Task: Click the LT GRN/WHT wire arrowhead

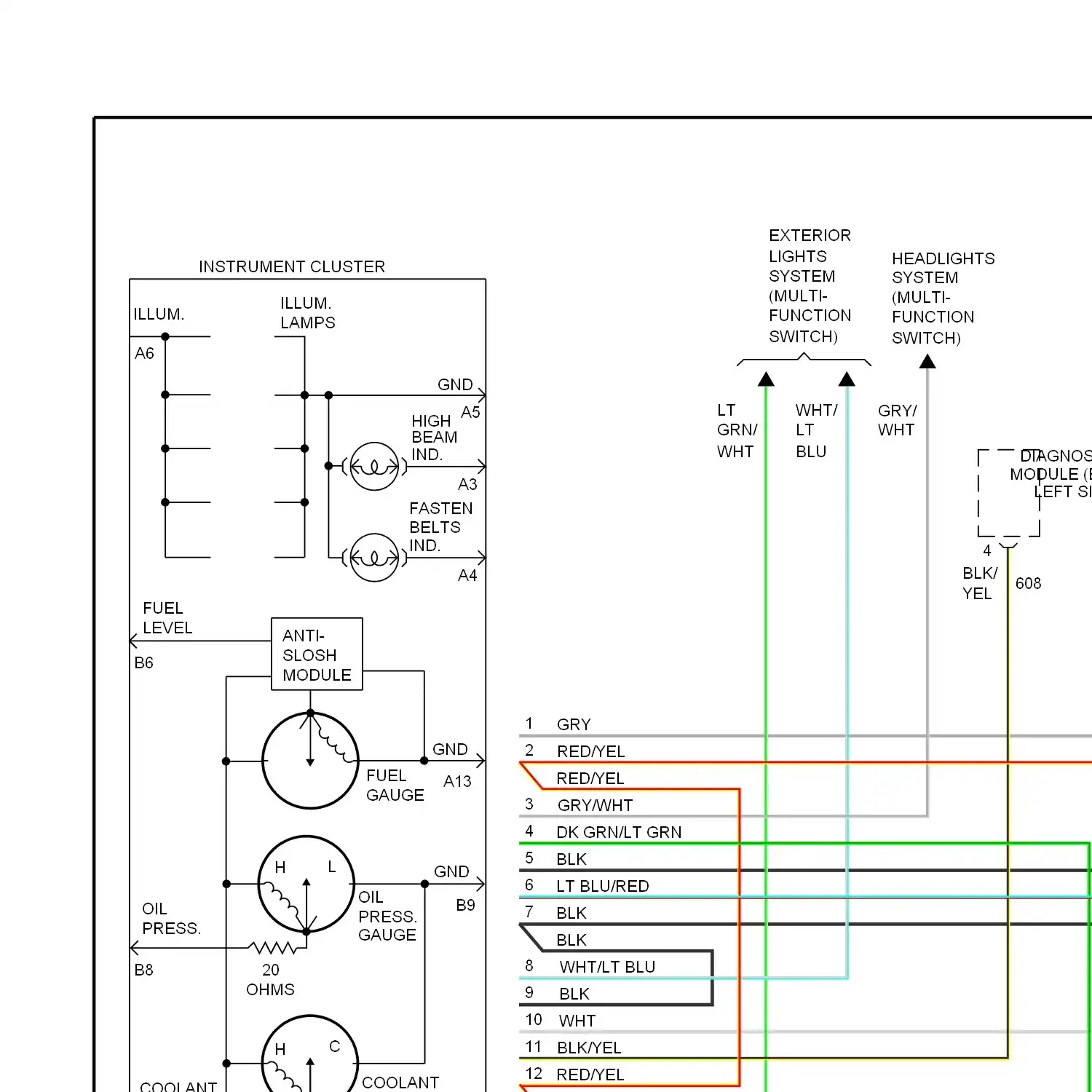Action: (x=766, y=379)
